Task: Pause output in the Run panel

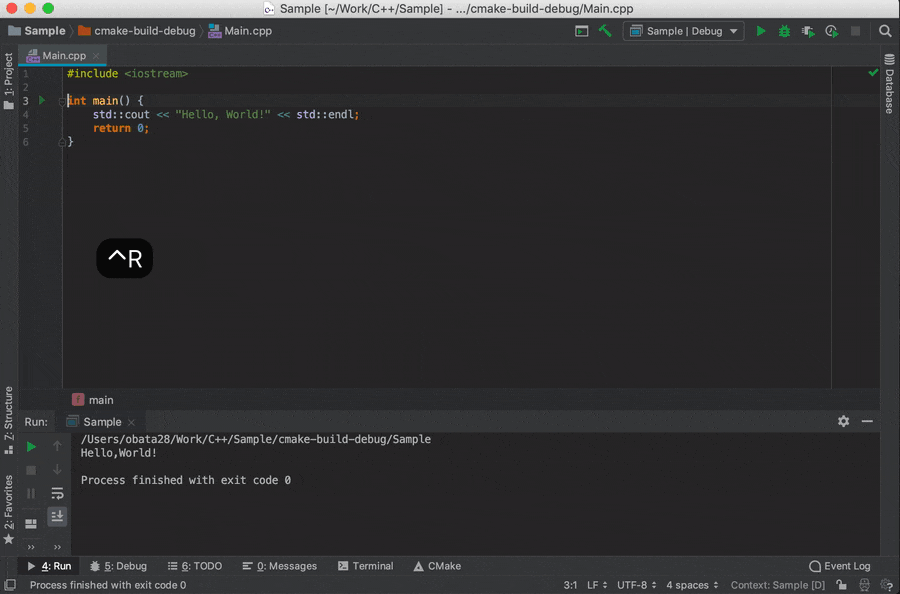Action: tap(31, 494)
